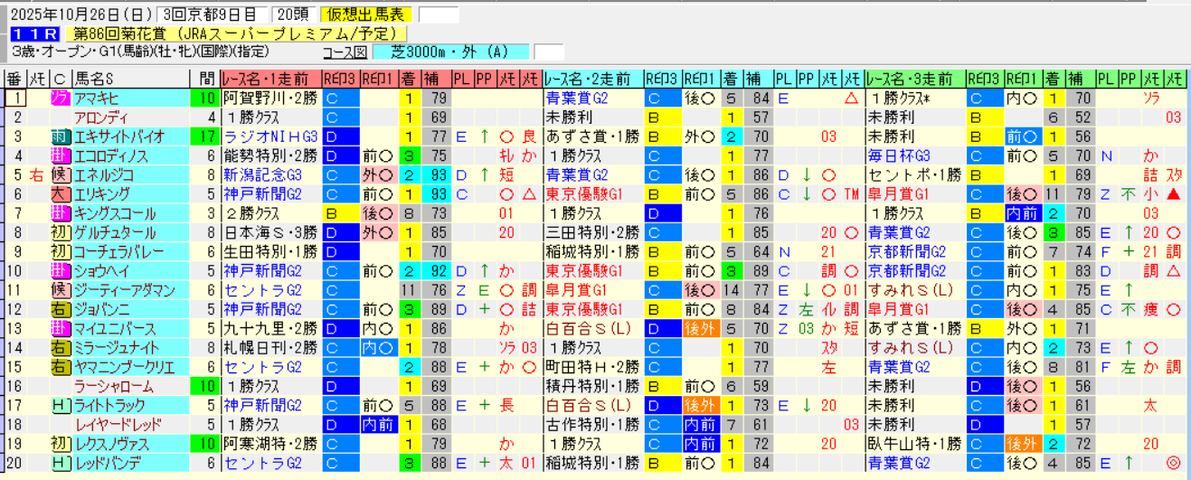
Task: Open the 仮想出馬表 button
Action: click(x=368, y=14)
